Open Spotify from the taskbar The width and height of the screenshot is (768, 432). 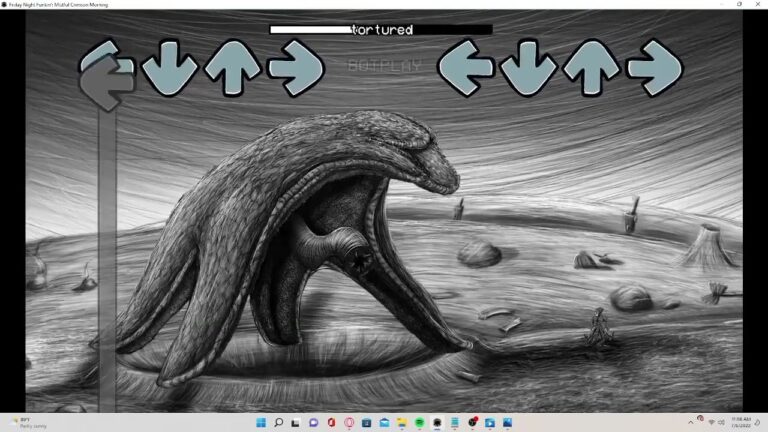point(419,422)
